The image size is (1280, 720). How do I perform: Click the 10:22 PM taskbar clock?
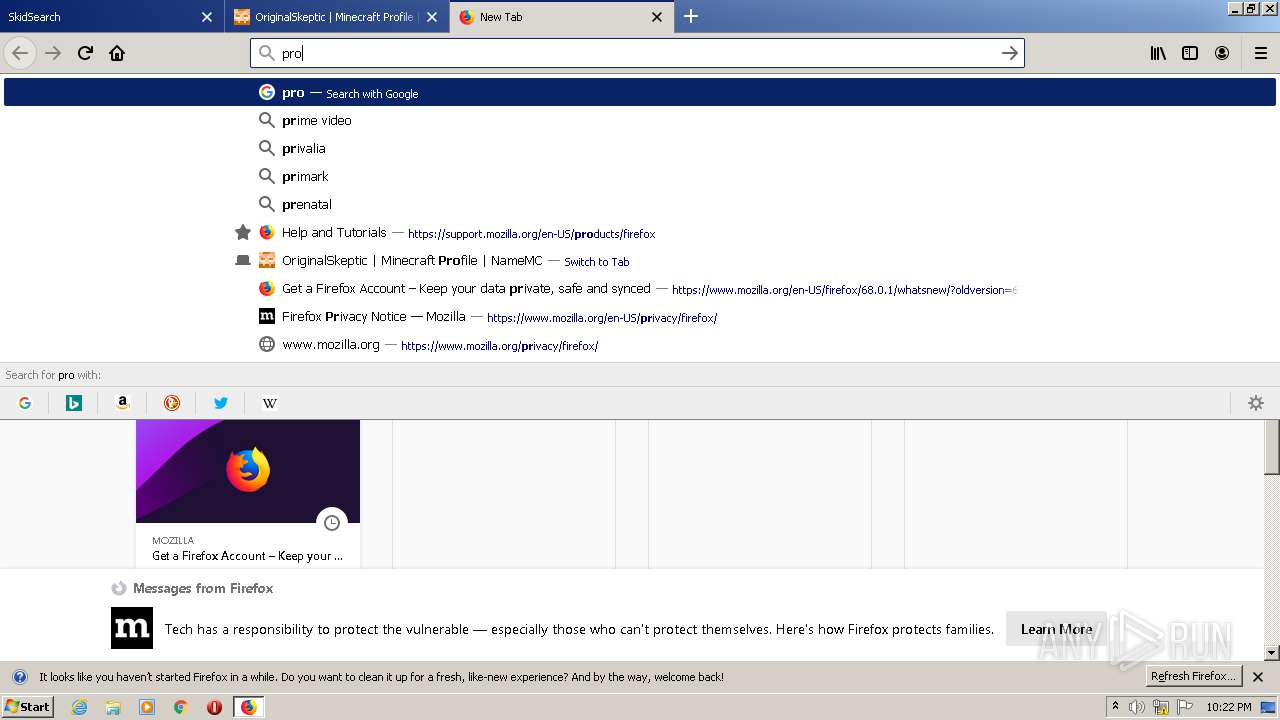[x=1228, y=707]
